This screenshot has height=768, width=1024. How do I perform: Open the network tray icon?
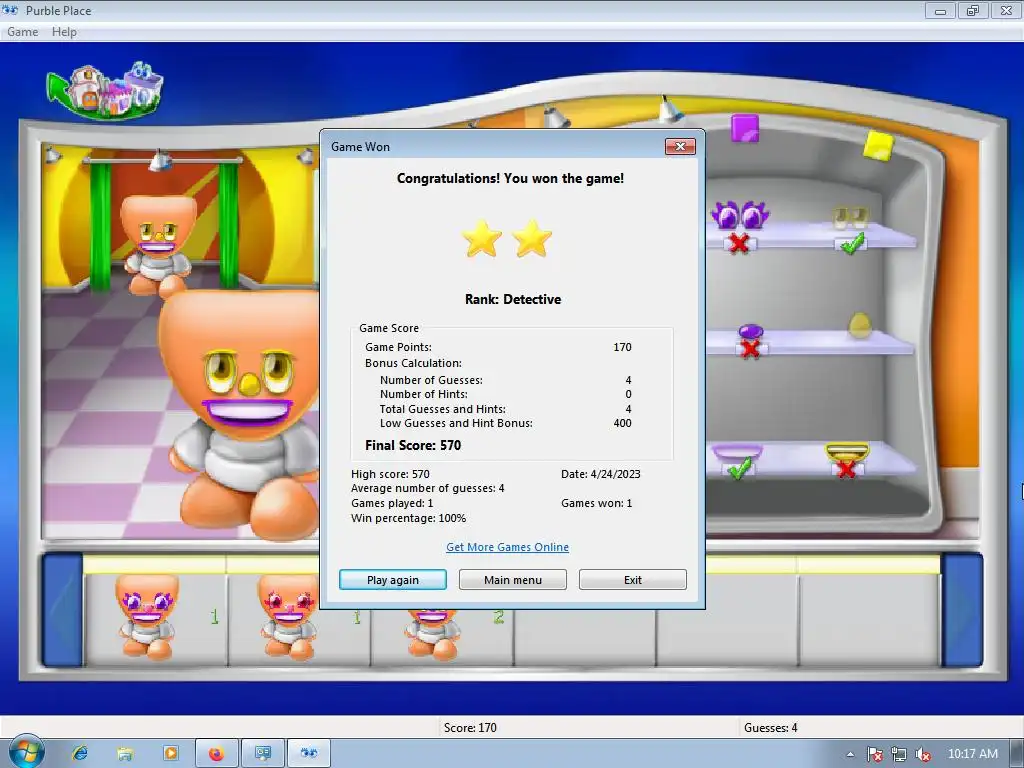(899, 754)
